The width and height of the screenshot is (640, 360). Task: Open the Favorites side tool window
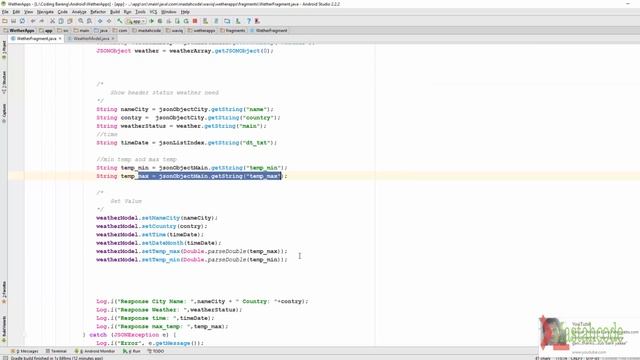coord(4,292)
